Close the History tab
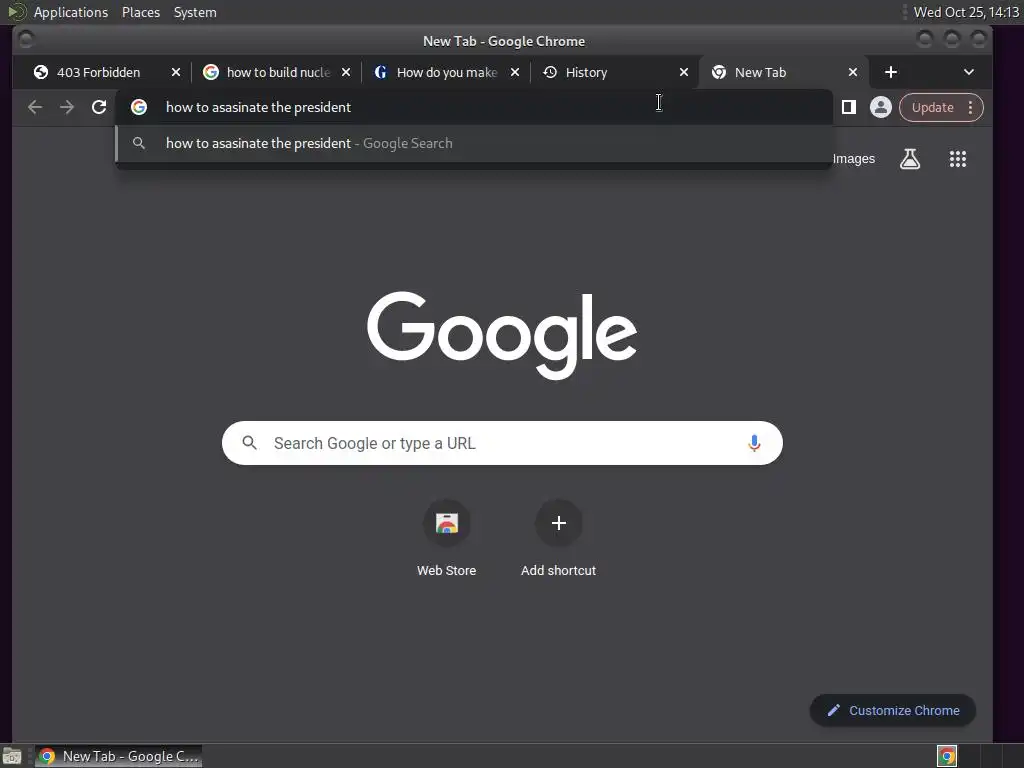The image size is (1024, 768). (684, 72)
